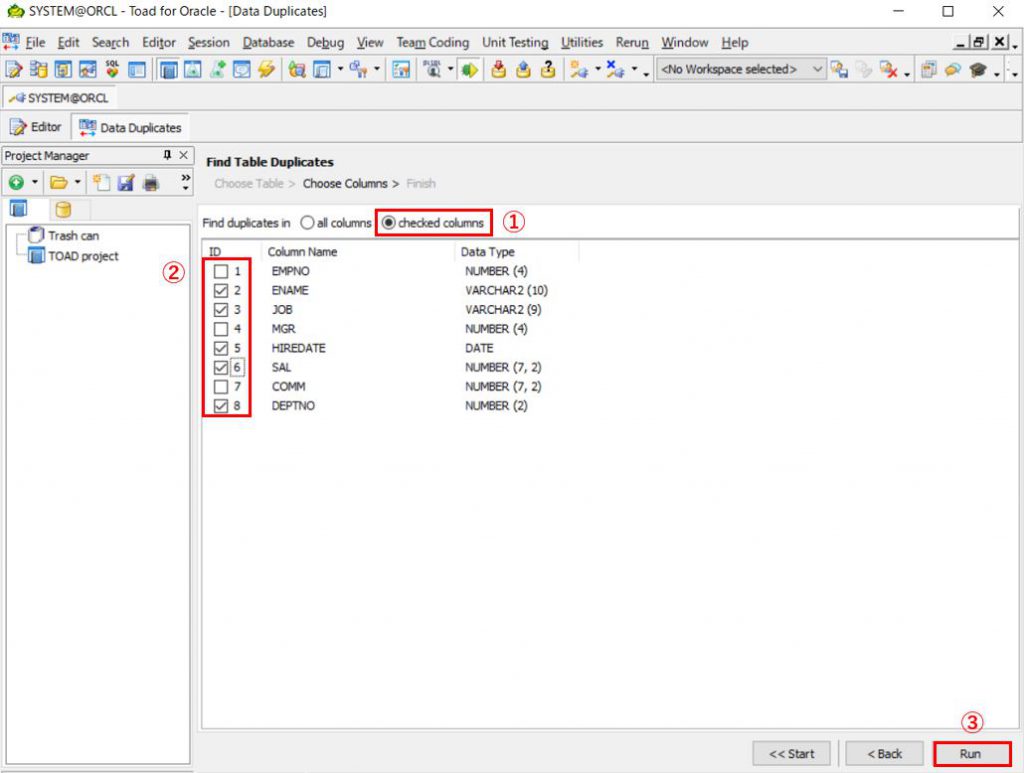
Task: Open the Database menu
Action: pyautogui.click(x=268, y=42)
